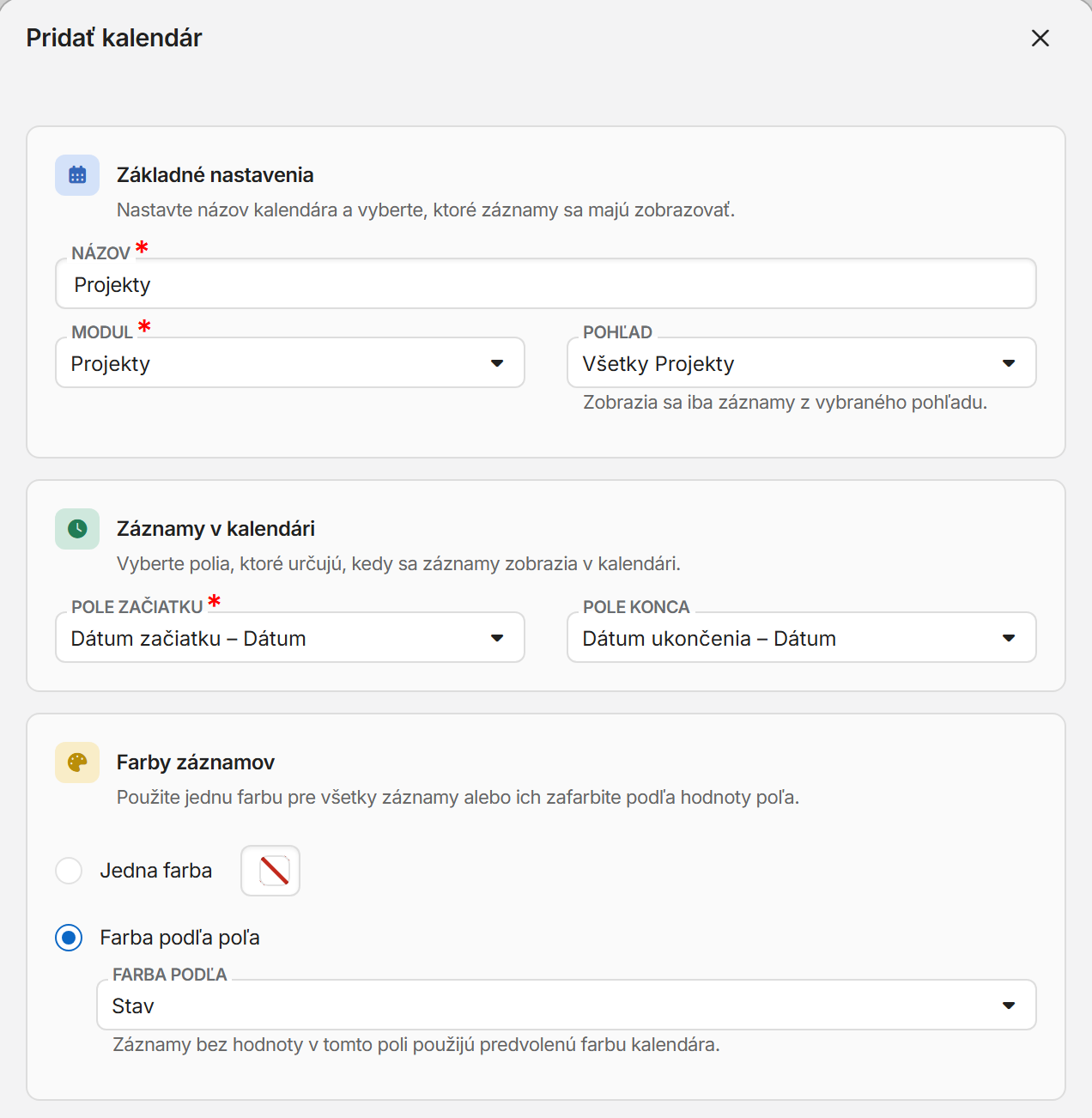Expand the Farba podľa dropdown showing Stav

click(x=567, y=1005)
